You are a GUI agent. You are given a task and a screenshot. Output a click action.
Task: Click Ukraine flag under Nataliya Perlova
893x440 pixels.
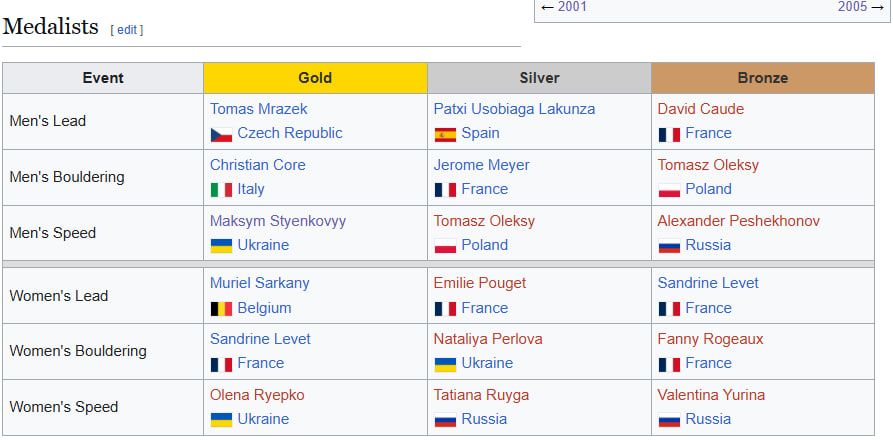click(445, 364)
